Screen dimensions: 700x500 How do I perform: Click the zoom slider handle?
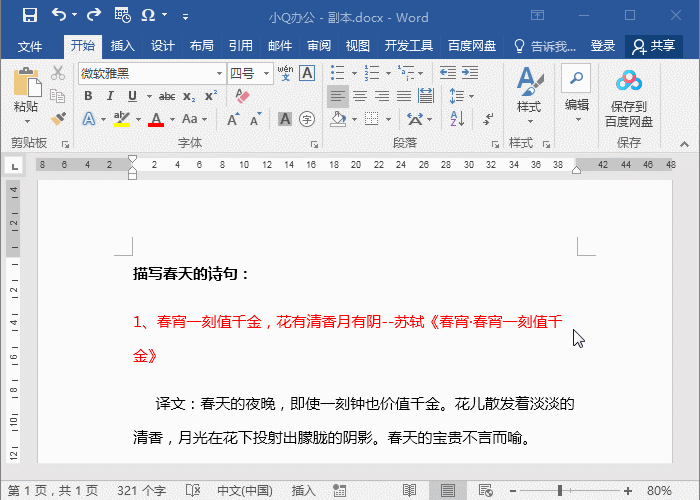tap(559, 491)
